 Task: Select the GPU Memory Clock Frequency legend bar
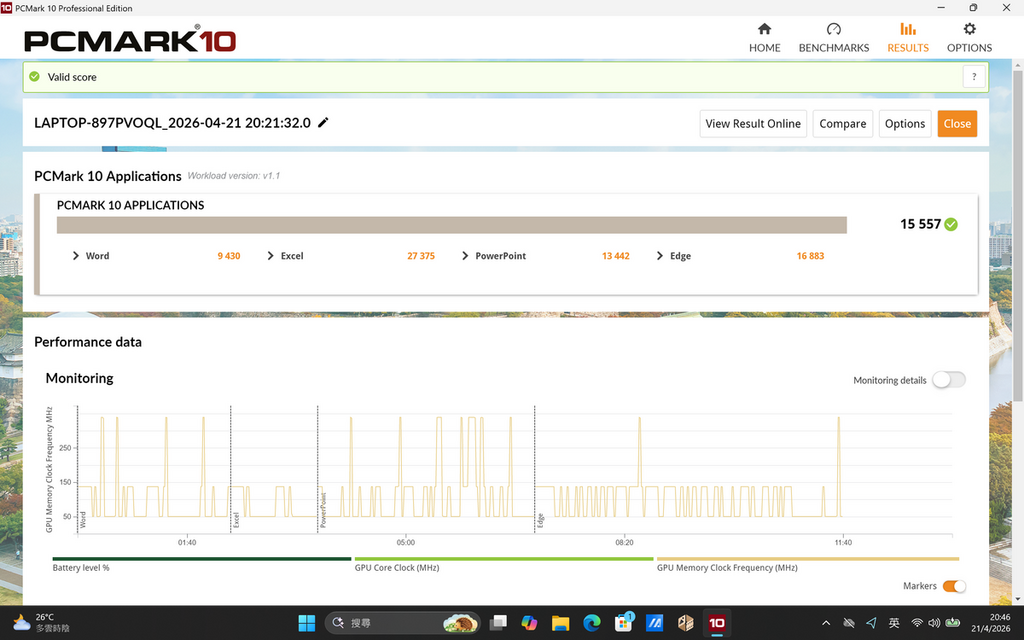coord(808,559)
